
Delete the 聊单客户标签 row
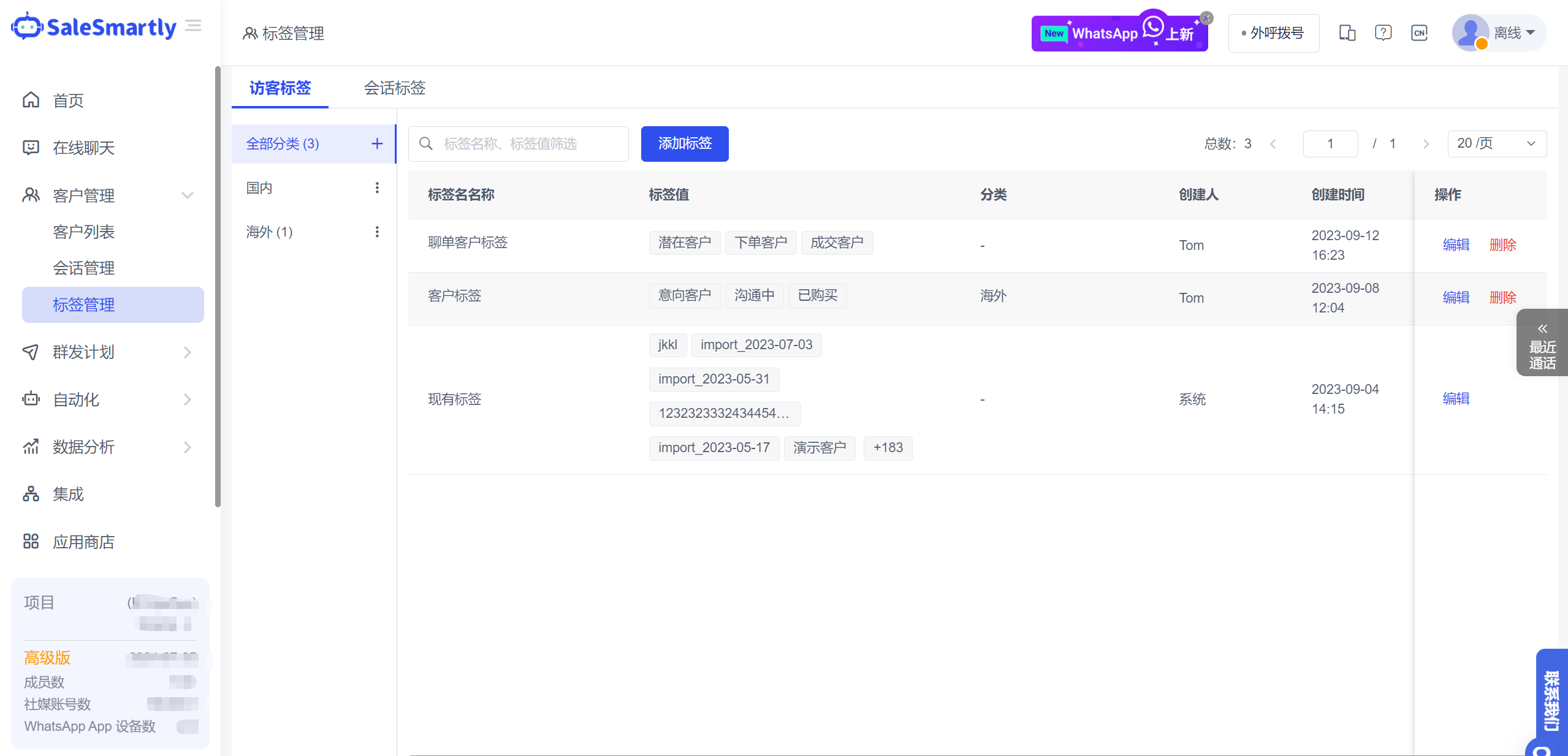(x=1502, y=245)
